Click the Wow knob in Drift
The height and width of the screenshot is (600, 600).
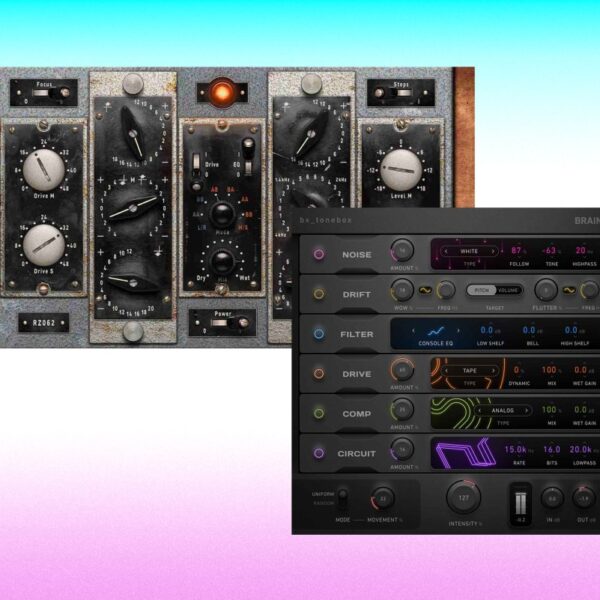(402, 290)
